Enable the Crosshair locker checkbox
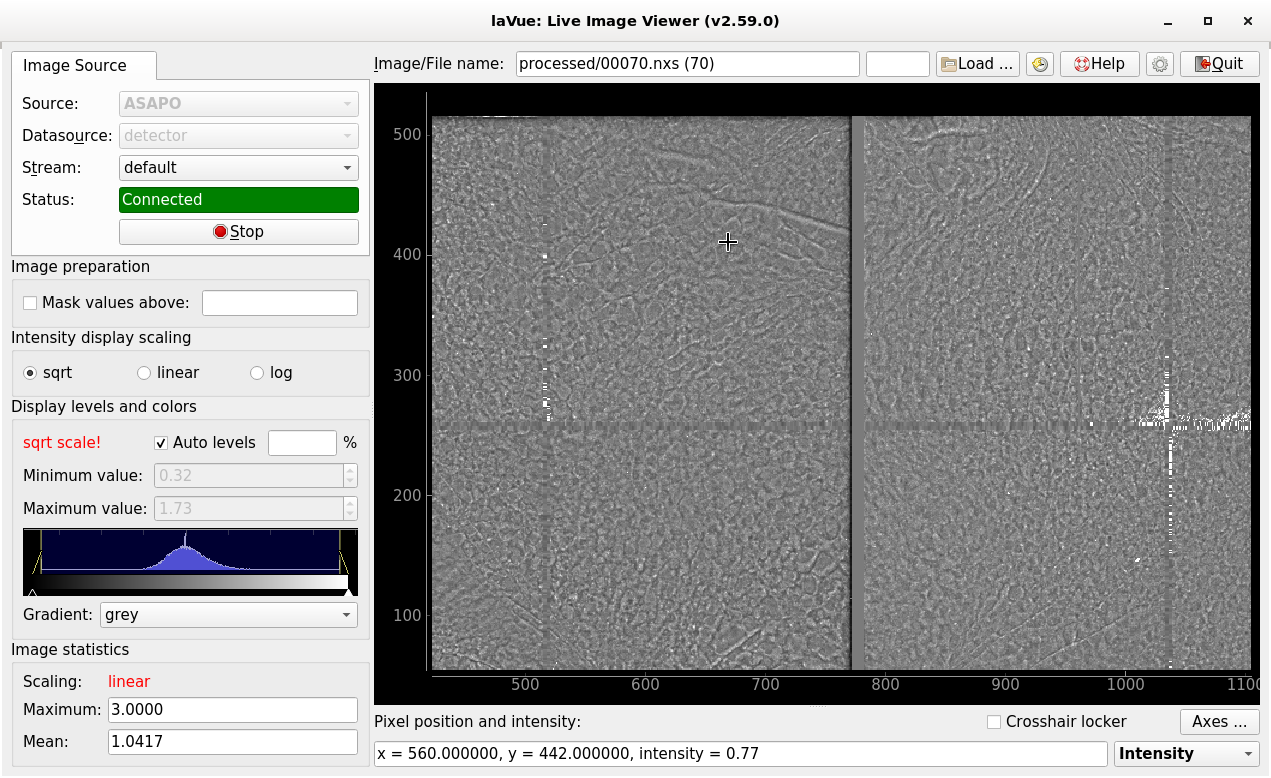This screenshot has height=778, width=1271. point(994,722)
